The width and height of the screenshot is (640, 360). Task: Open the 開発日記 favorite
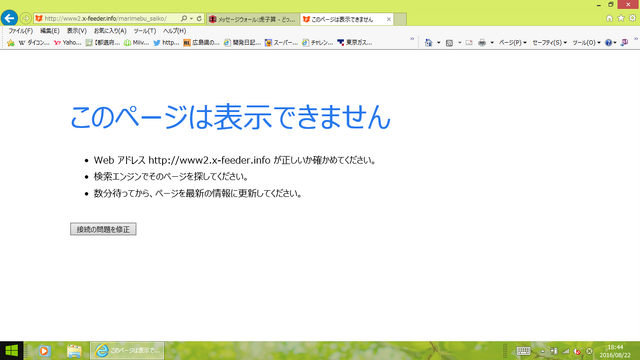(242, 42)
